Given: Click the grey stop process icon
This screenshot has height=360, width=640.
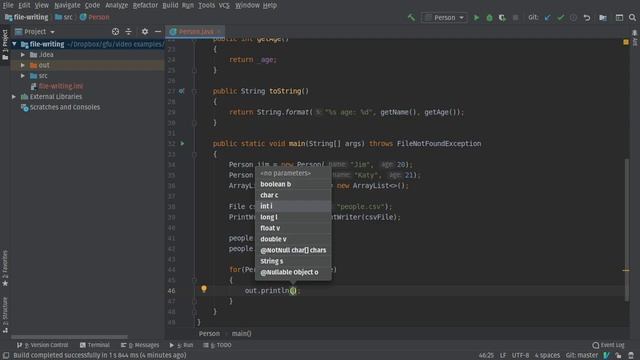Looking at the screenshot, I should pyautogui.click(x=515, y=18).
